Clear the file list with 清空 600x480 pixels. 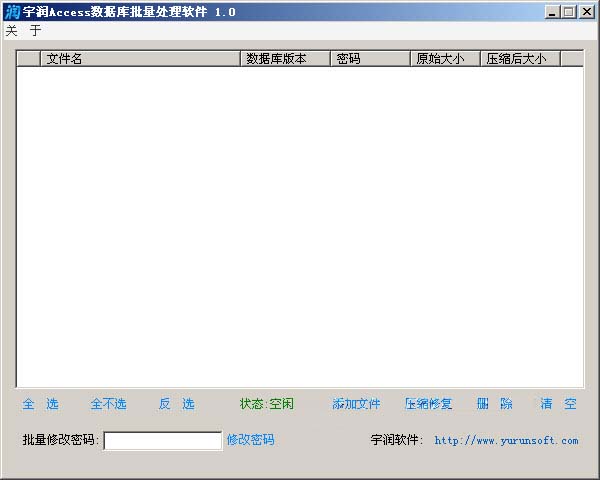pyautogui.click(x=558, y=404)
